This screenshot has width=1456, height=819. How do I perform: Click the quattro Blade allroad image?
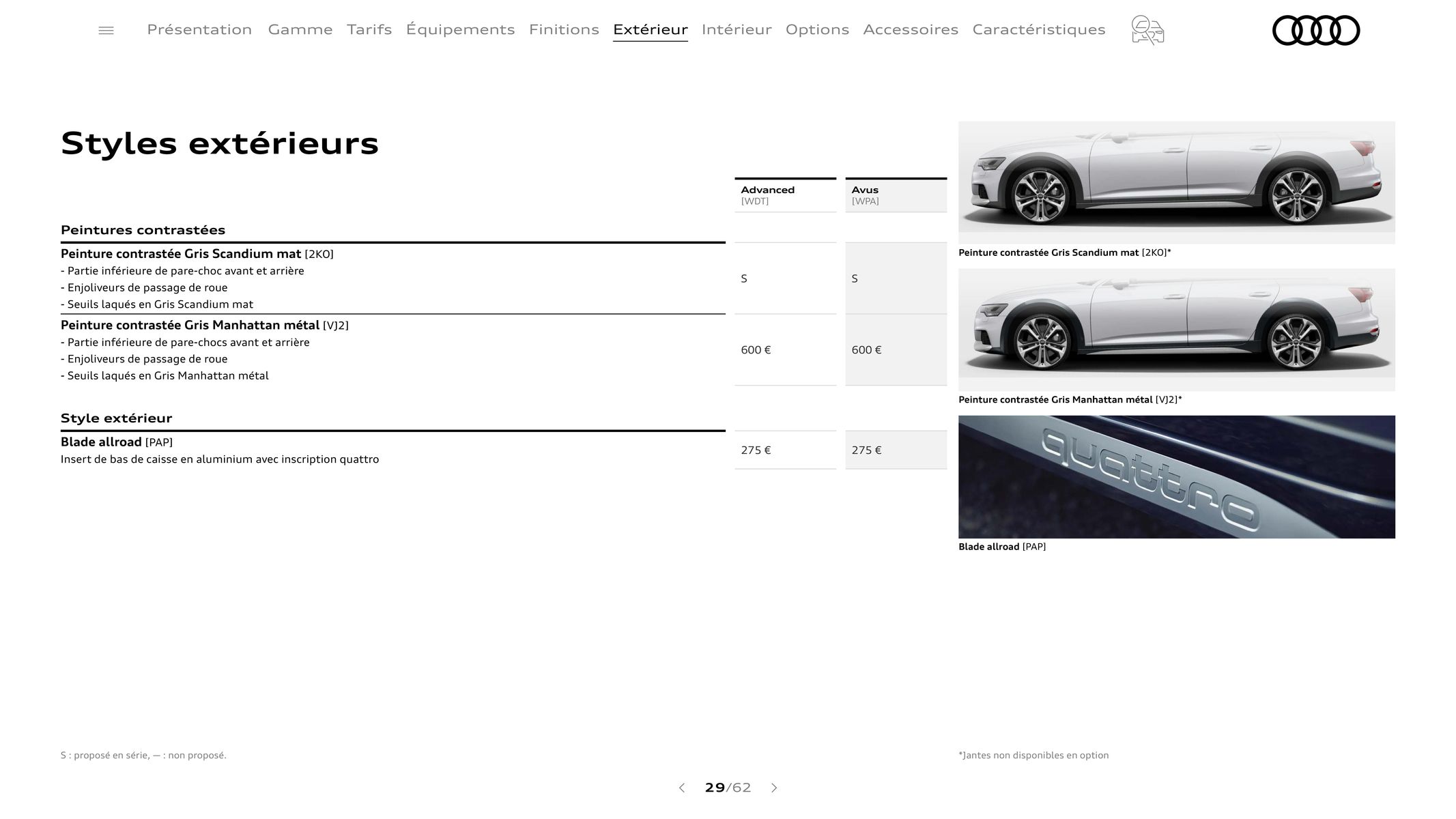(x=1177, y=477)
